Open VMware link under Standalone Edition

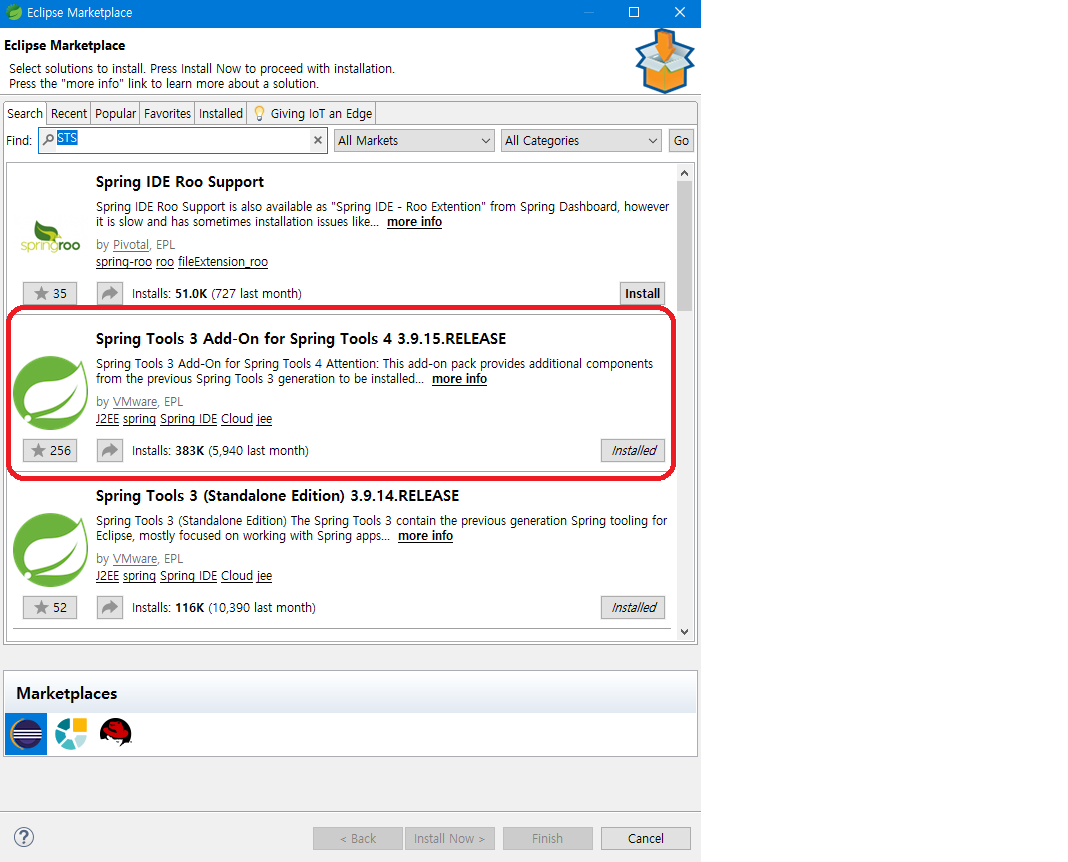(135, 558)
